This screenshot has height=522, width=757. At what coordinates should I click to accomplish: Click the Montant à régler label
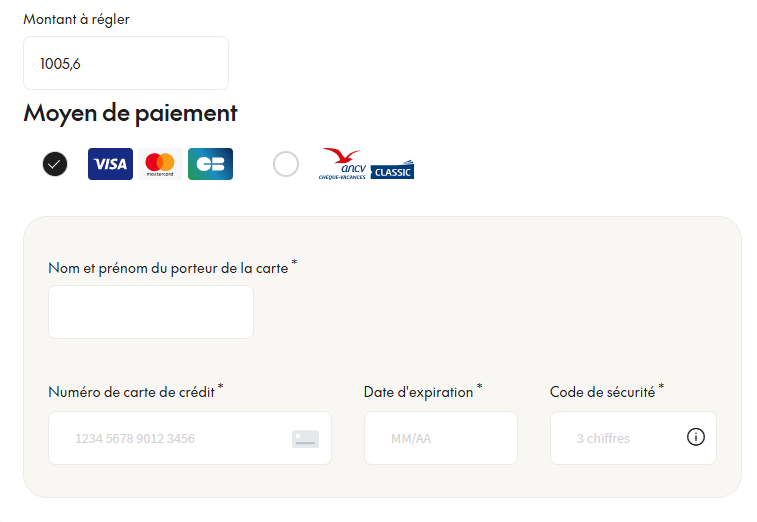click(x=77, y=20)
